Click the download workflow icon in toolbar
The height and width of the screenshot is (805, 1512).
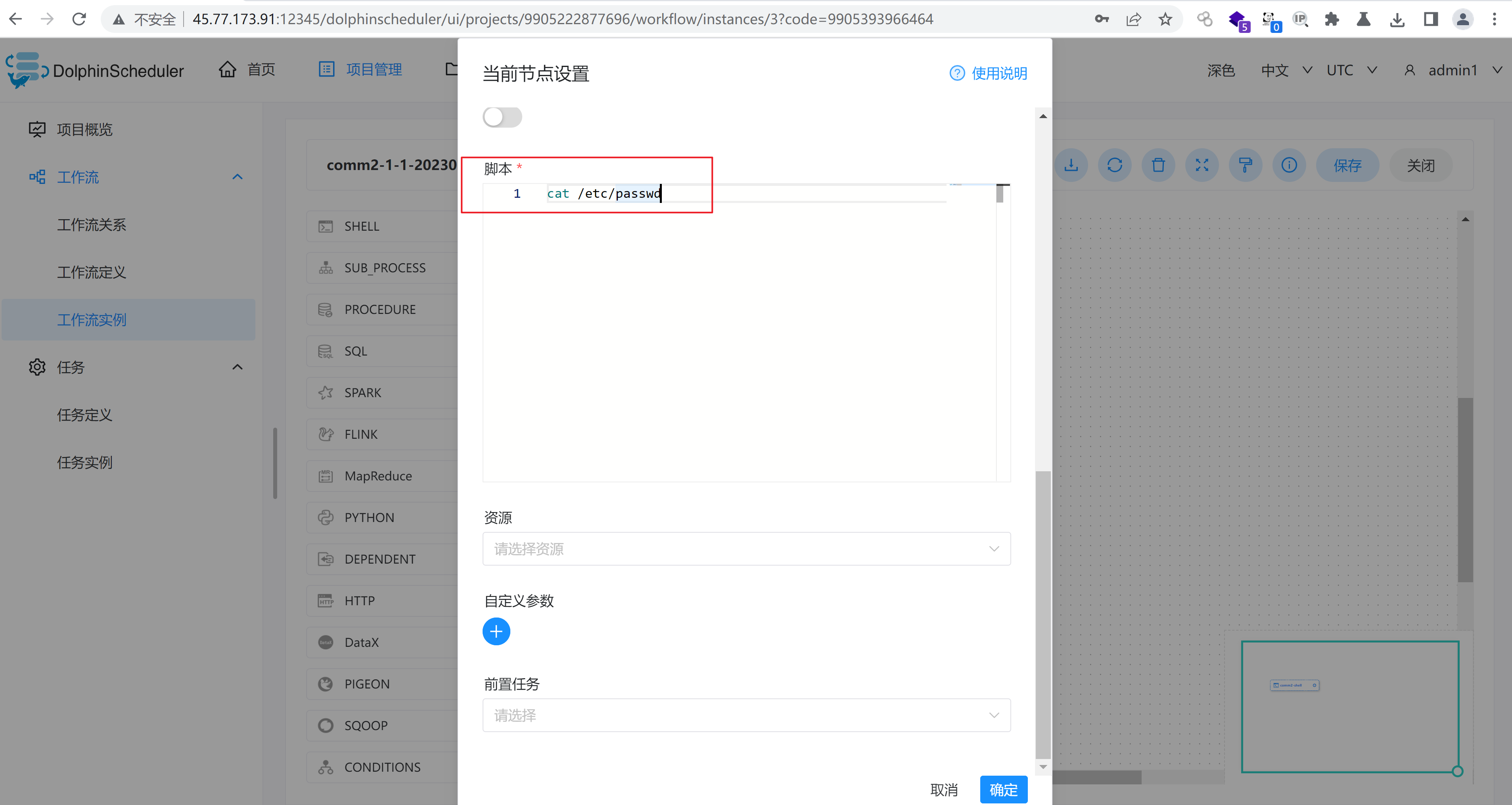point(1071,165)
